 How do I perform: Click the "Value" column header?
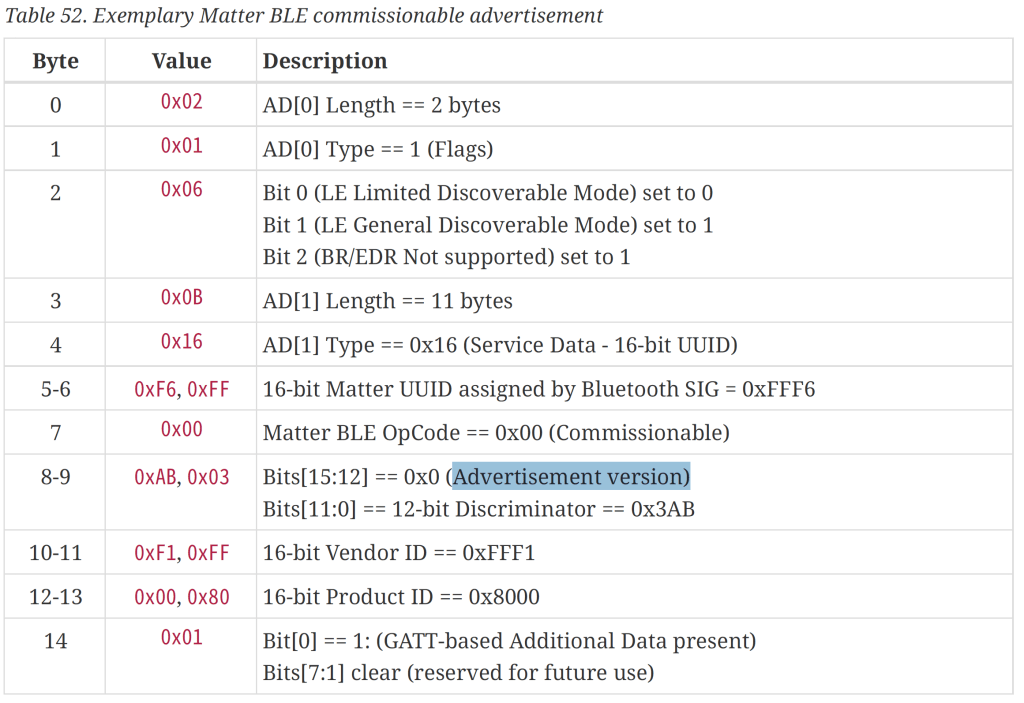pyautogui.click(x=181, y=61)
